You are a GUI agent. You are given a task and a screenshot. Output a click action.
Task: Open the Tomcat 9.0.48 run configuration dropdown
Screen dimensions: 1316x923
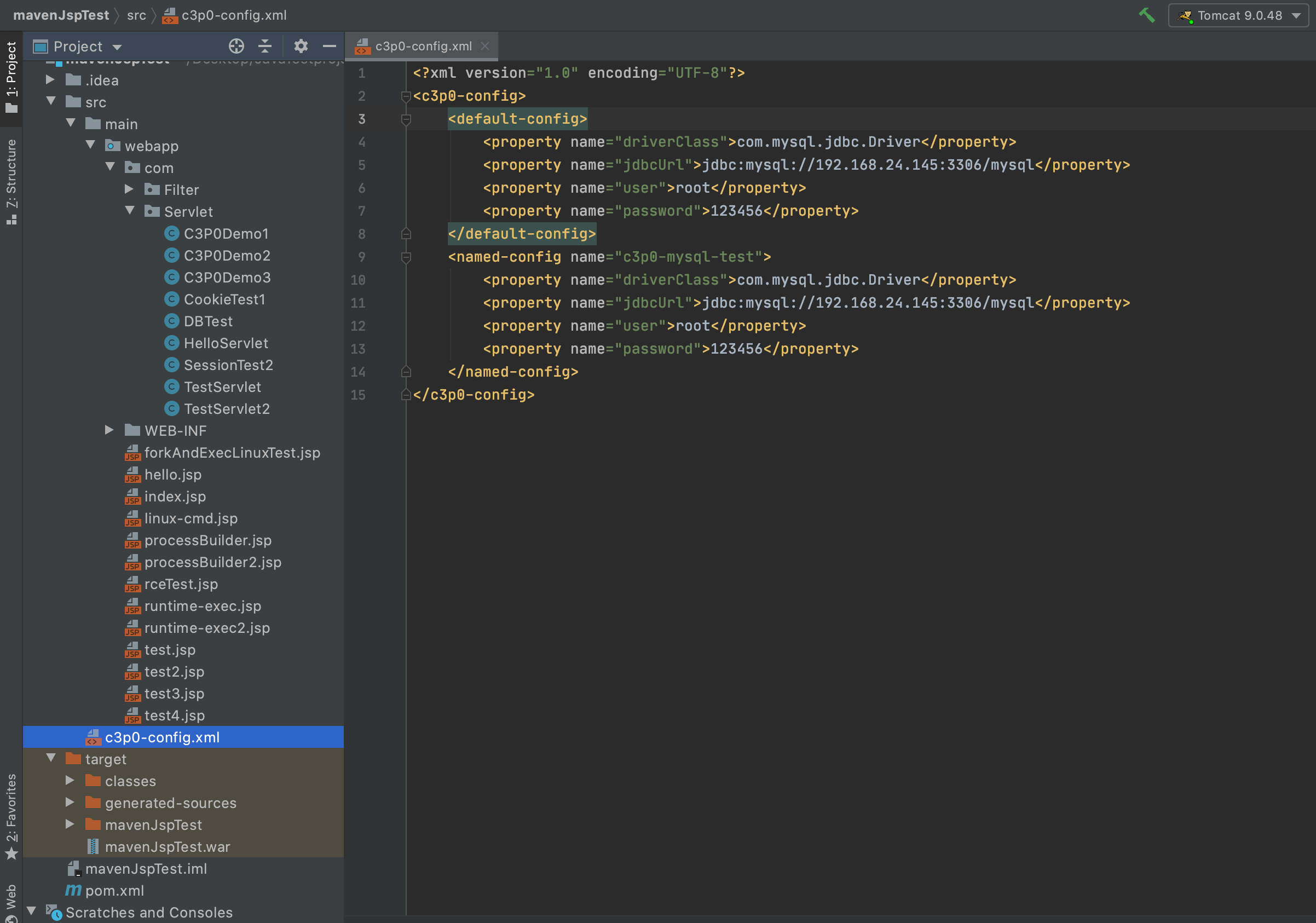[x=1238, y=15]
